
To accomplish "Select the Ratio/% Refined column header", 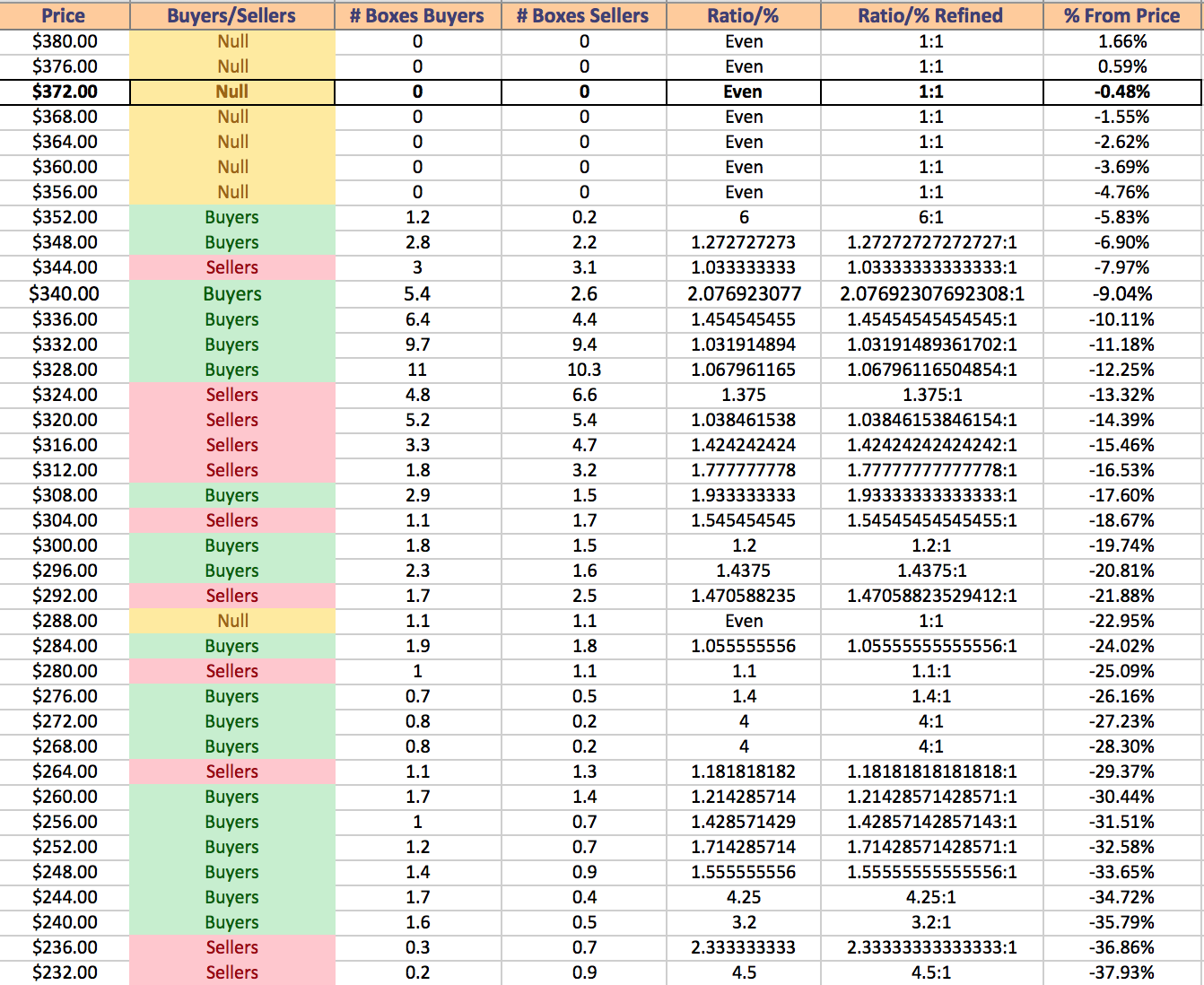I will [x=931, y=15].
